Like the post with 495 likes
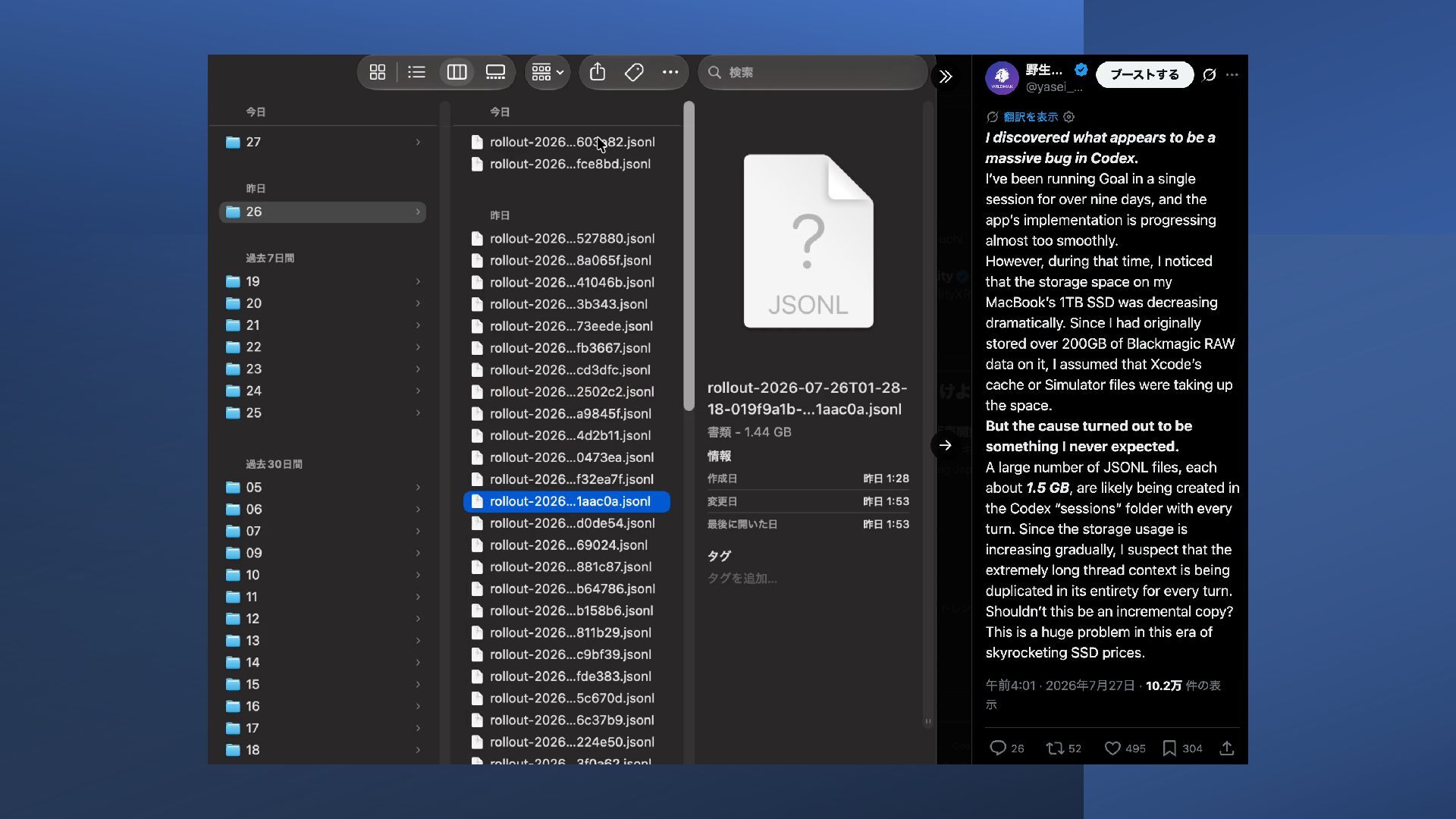Viewport: 1456px width, 819px height. tap(1112, 748)
